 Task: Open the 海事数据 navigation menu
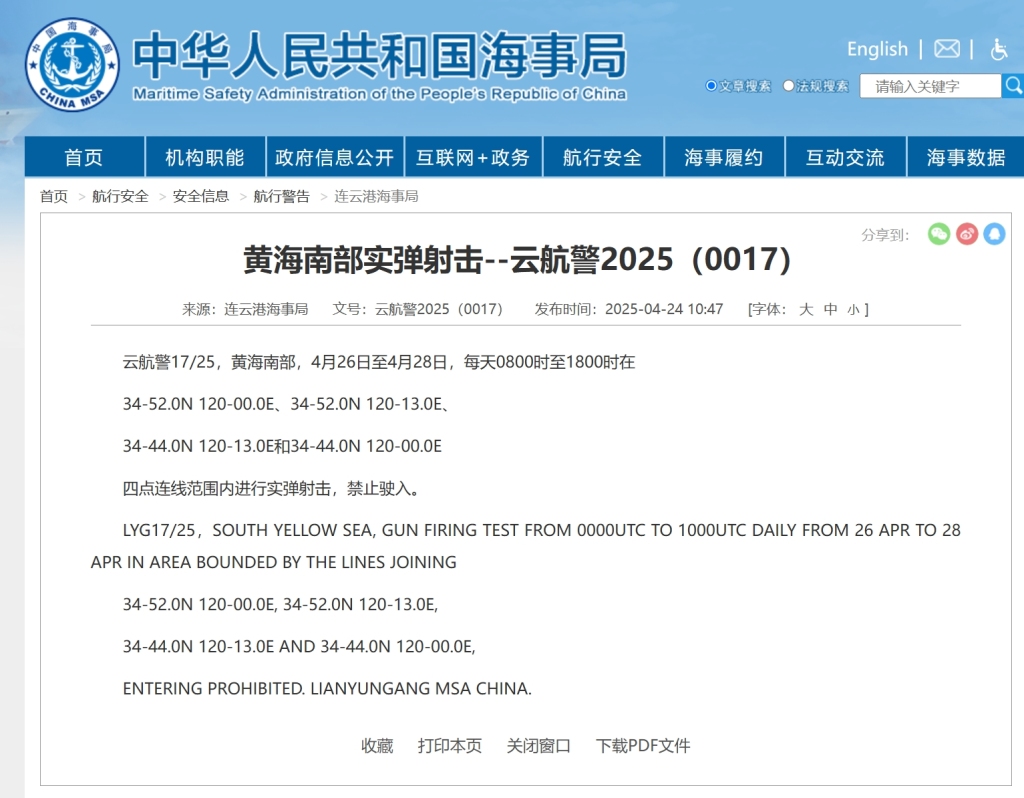(965, 157)
